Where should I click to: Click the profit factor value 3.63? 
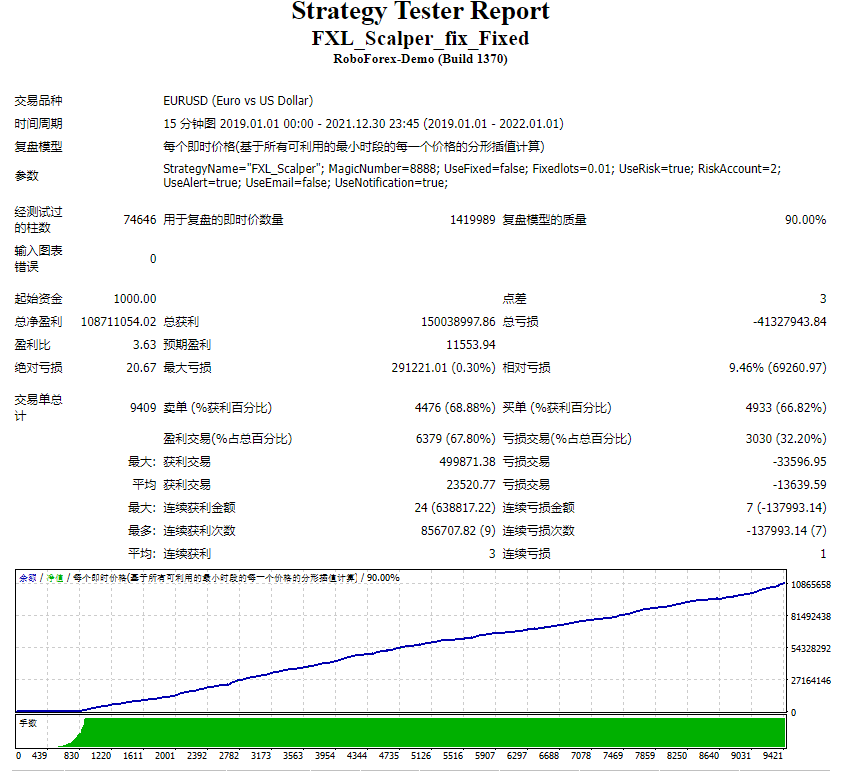145,345
